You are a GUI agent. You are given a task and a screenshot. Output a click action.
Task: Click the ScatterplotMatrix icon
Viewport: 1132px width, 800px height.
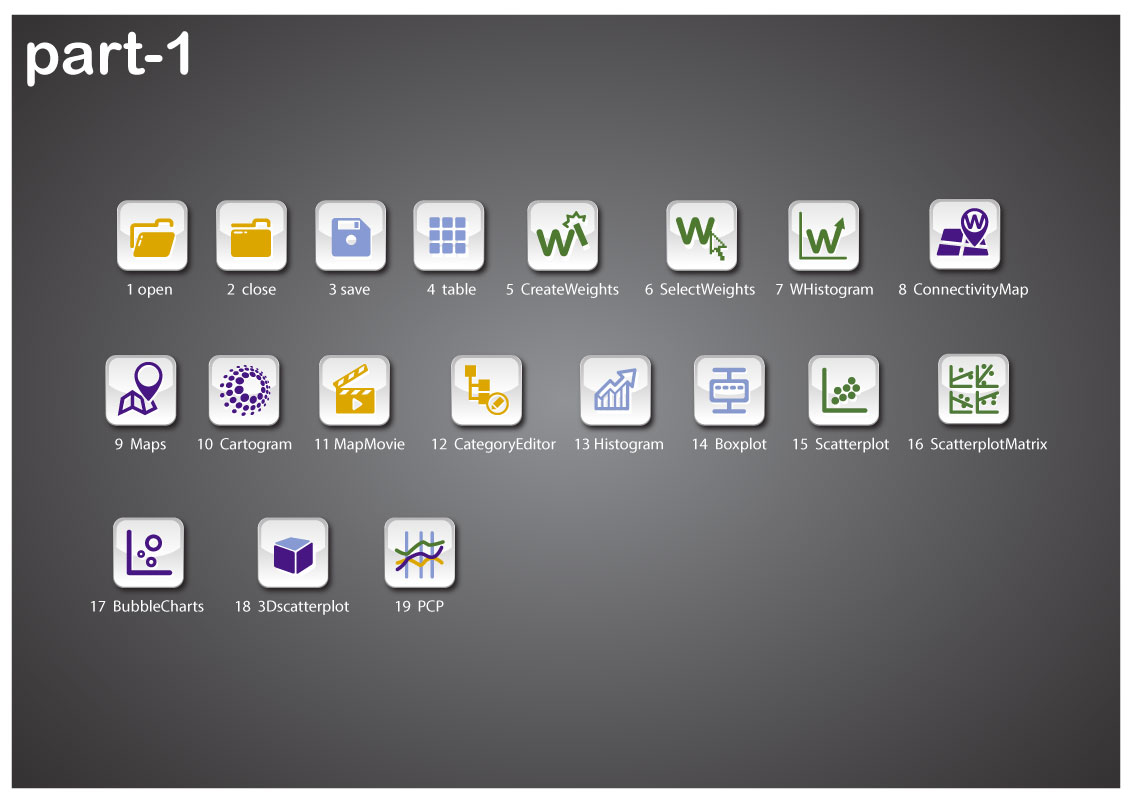[973, 389]
